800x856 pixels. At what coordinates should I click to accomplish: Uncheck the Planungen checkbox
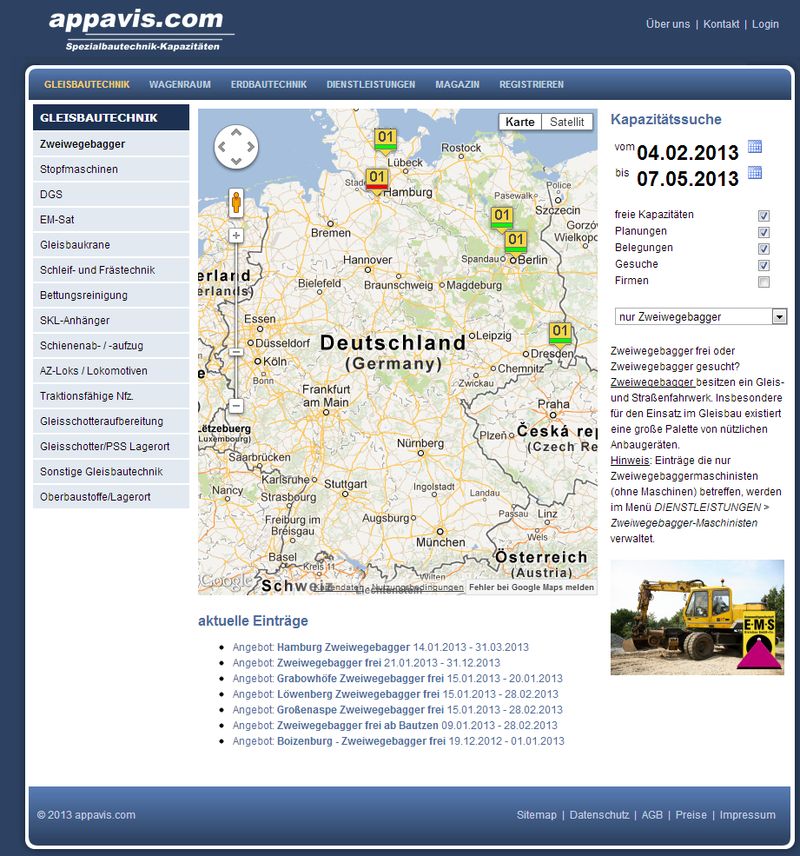click(x=763, y=232)
